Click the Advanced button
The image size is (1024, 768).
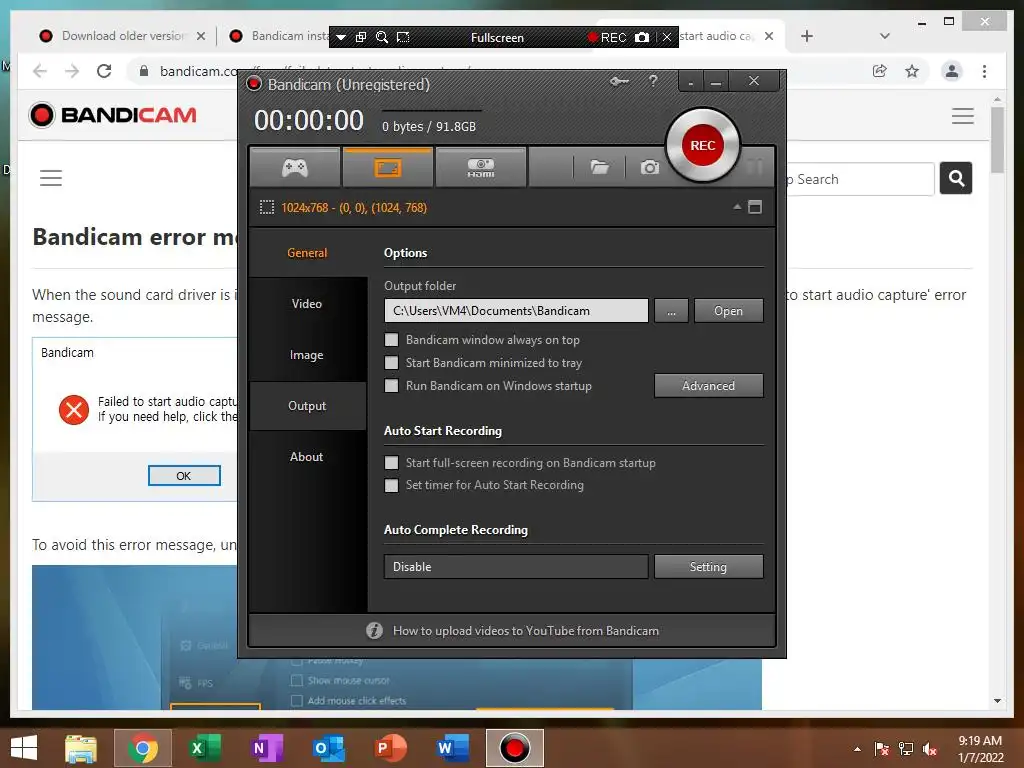click(709, 385)
